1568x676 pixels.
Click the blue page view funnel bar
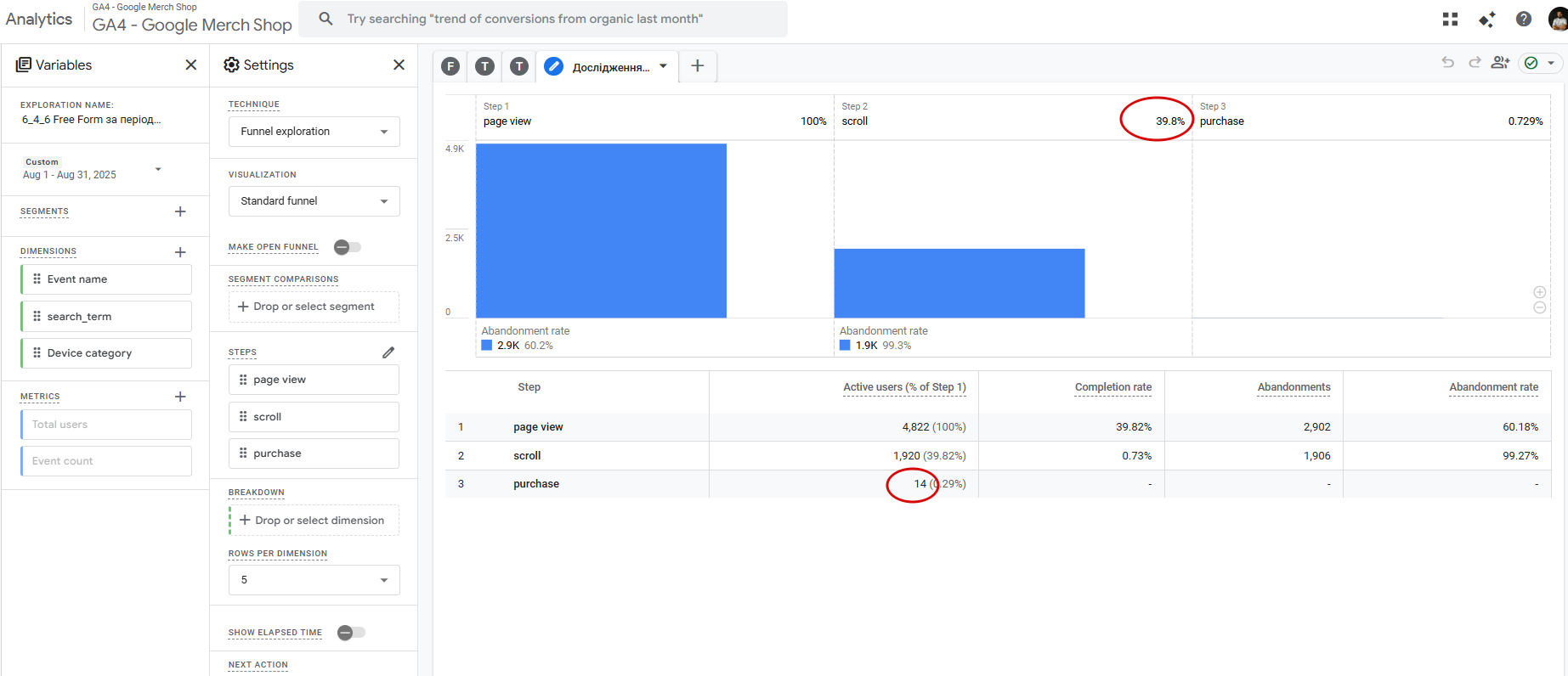(x=601, y=231)
